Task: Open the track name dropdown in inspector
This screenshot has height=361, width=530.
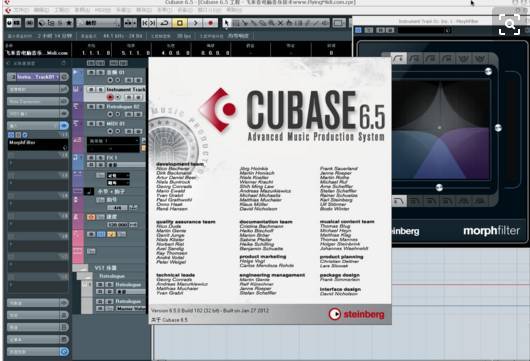Action: click(37, 77)
